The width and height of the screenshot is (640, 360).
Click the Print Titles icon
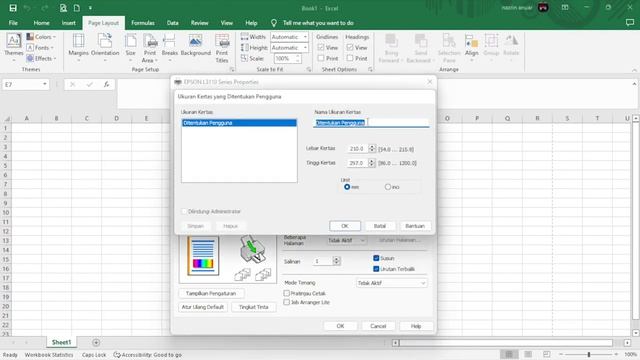(x=222, y=41)
